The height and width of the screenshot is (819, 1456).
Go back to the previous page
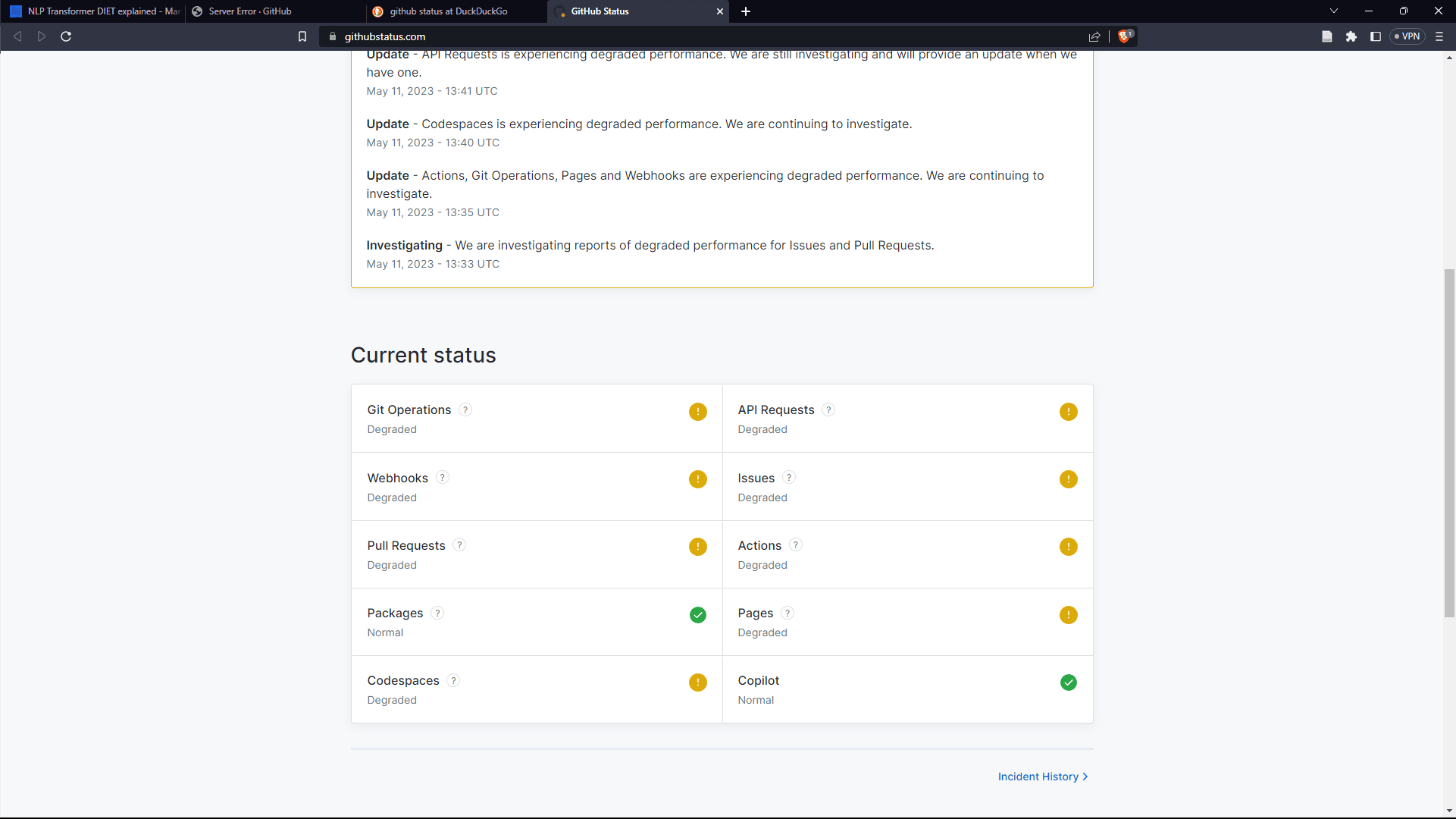coord(17,36)
